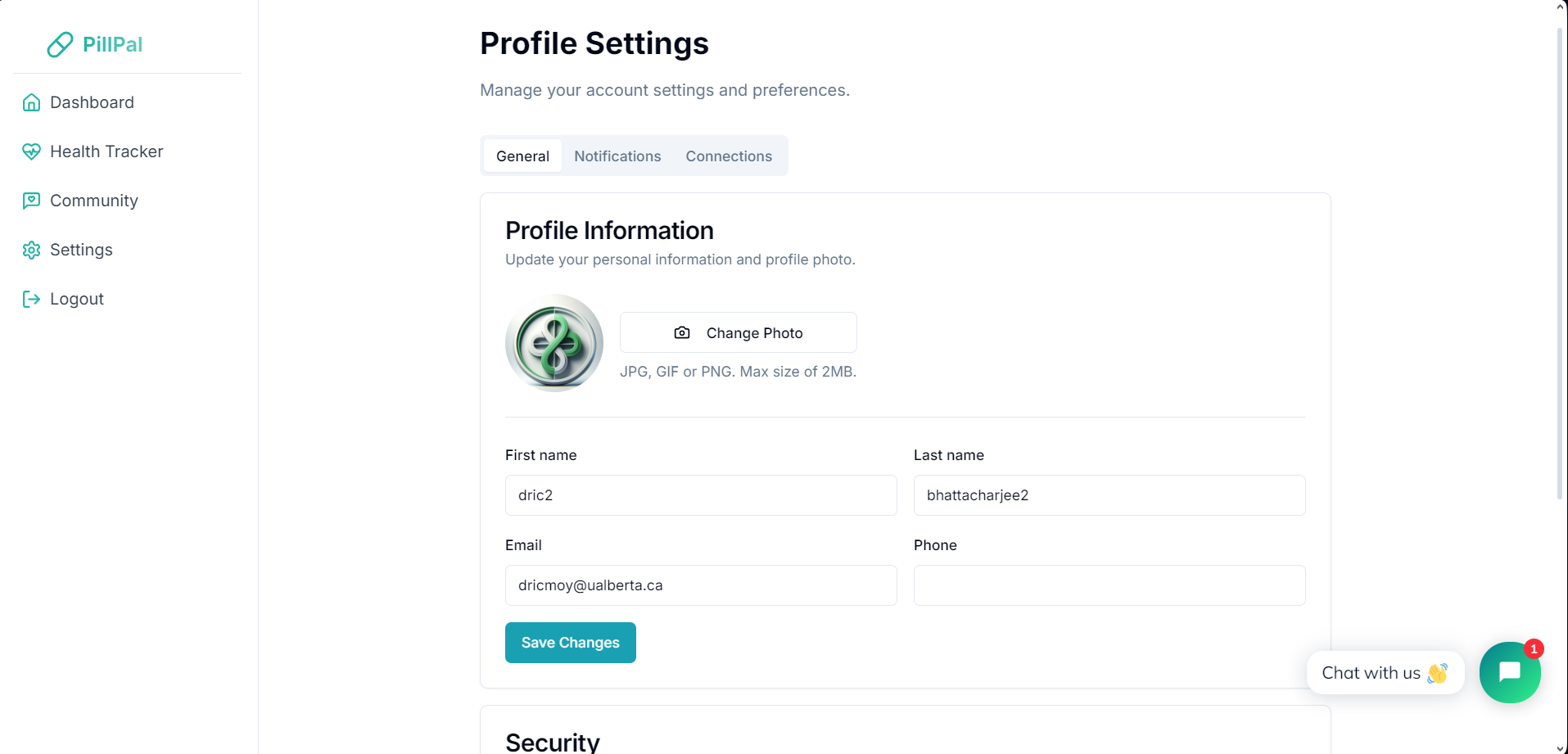Click the empty Phone input field

coord(1109,585)
